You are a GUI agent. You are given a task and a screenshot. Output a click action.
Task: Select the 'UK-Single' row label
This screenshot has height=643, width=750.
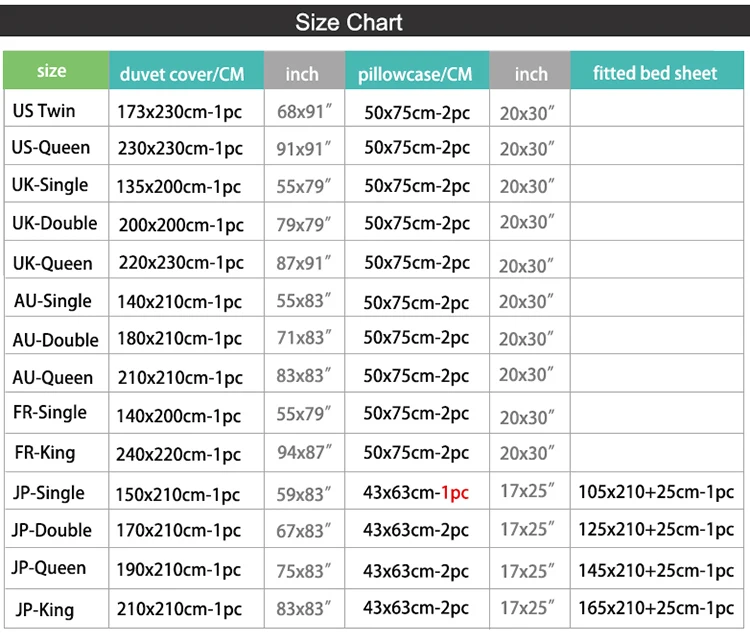tap(50, 185)
